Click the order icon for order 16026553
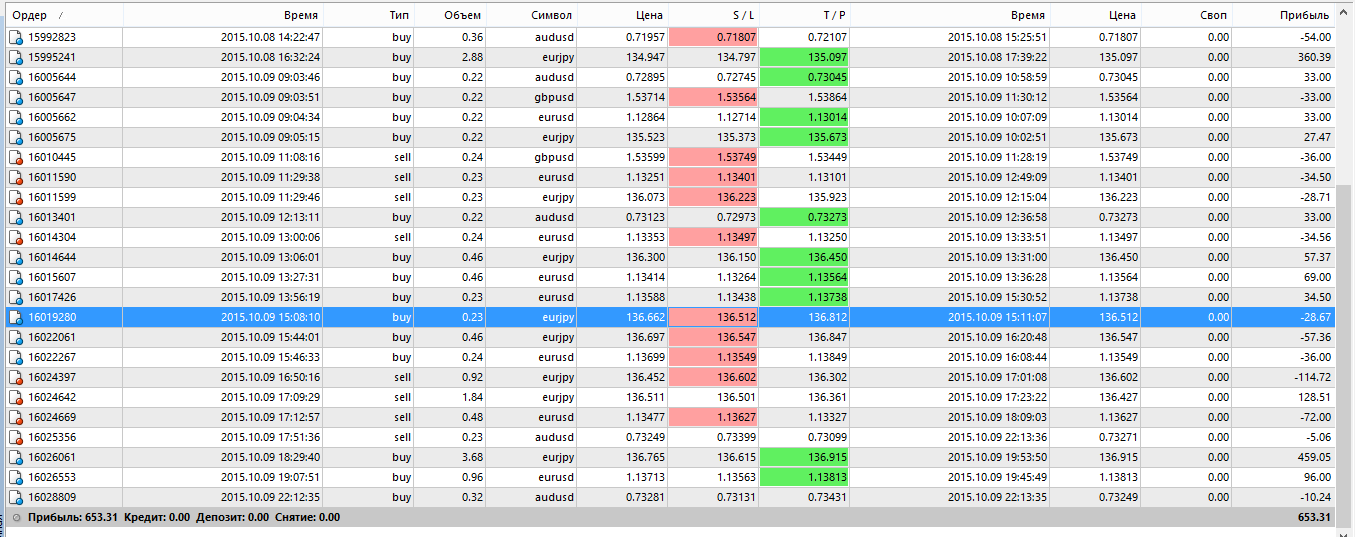 (x=15, y=477)
